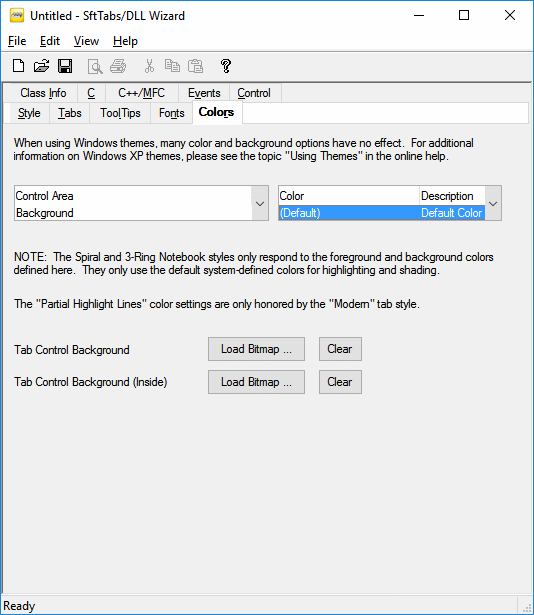Switch to the C++/MFC tab

tap(142, 93)
